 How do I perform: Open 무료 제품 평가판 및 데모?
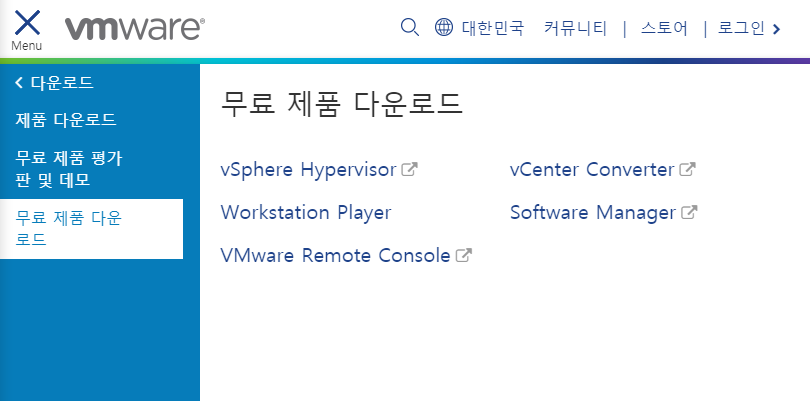pos(69,169)
